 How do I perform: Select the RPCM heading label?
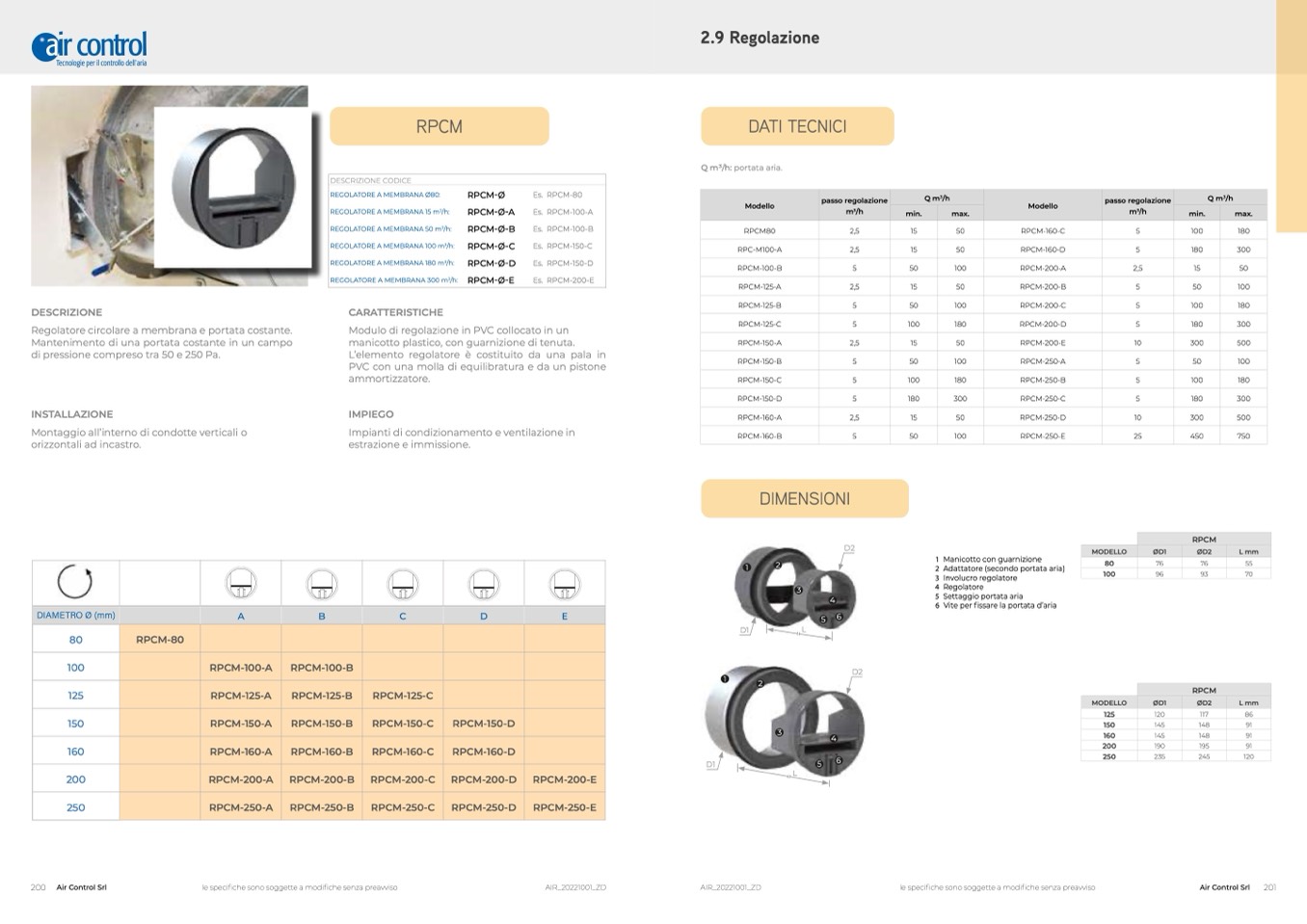tap(439, 126)
